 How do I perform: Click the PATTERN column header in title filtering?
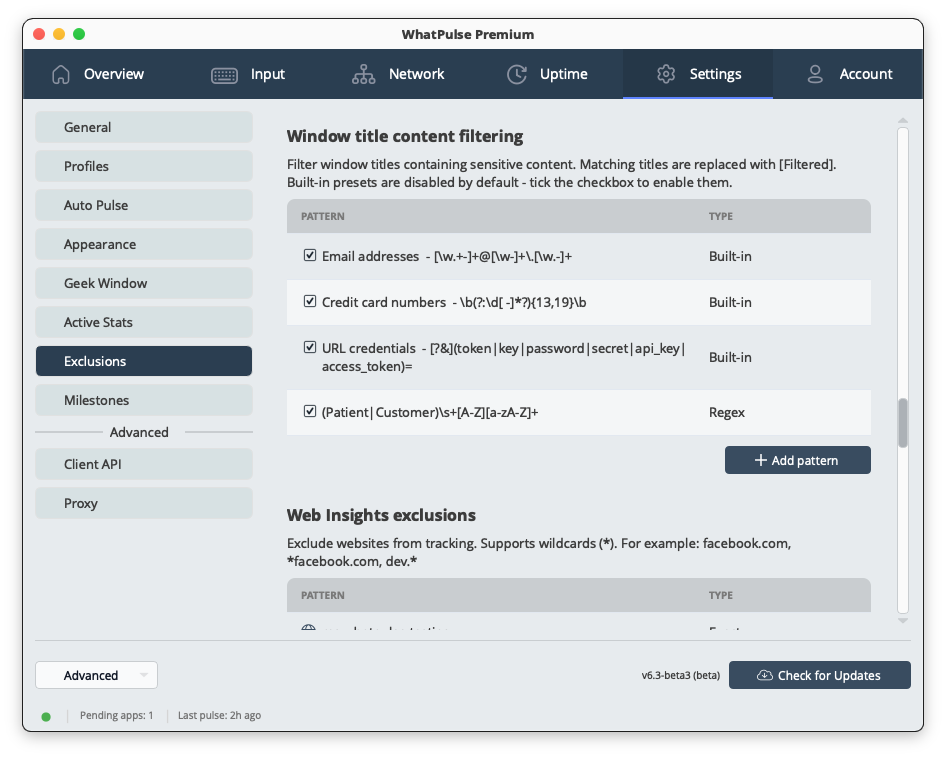323,216
